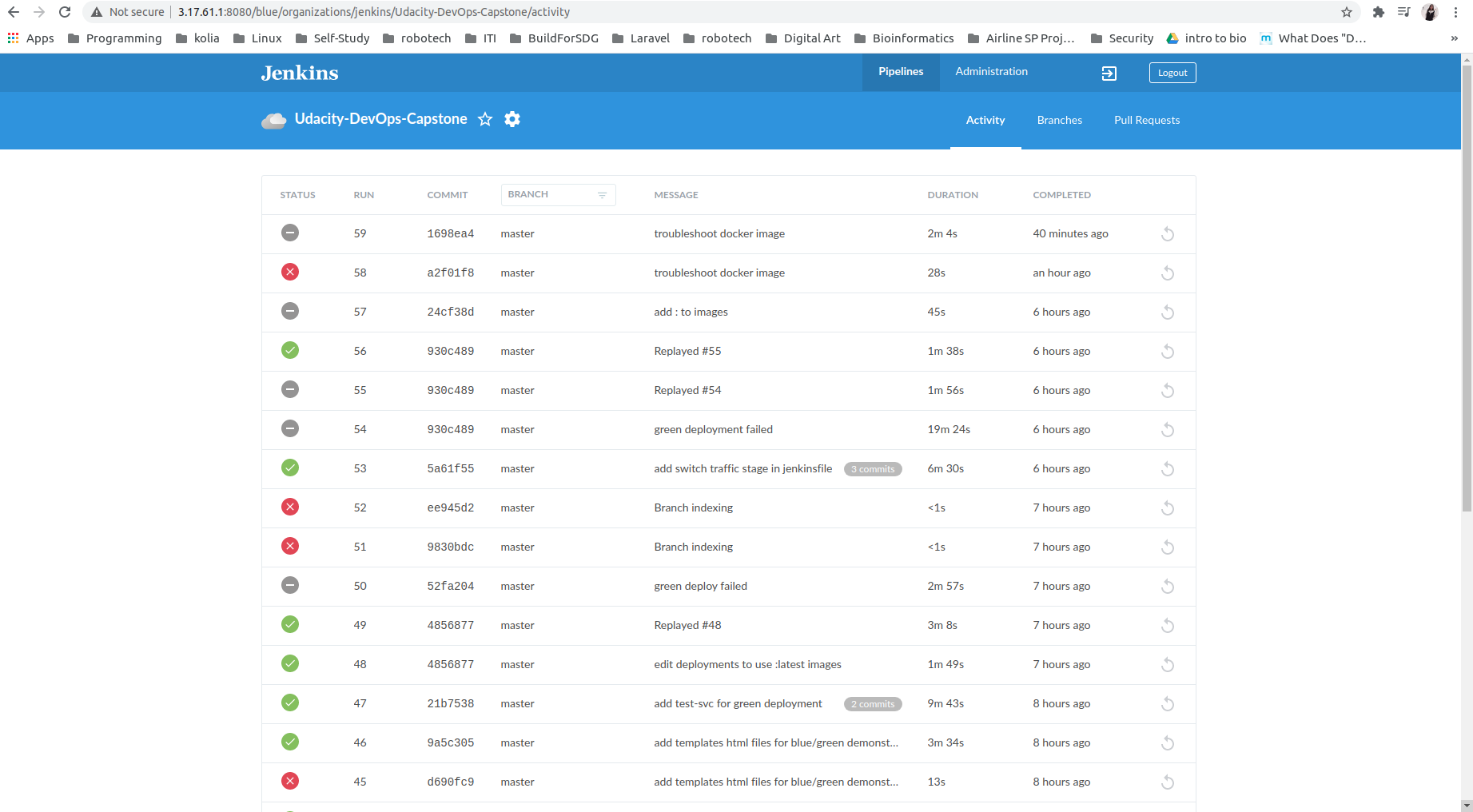The image size is (1473, 812).
Task: Rerun pipeline run 54
Action: [x=1168, y=430]
